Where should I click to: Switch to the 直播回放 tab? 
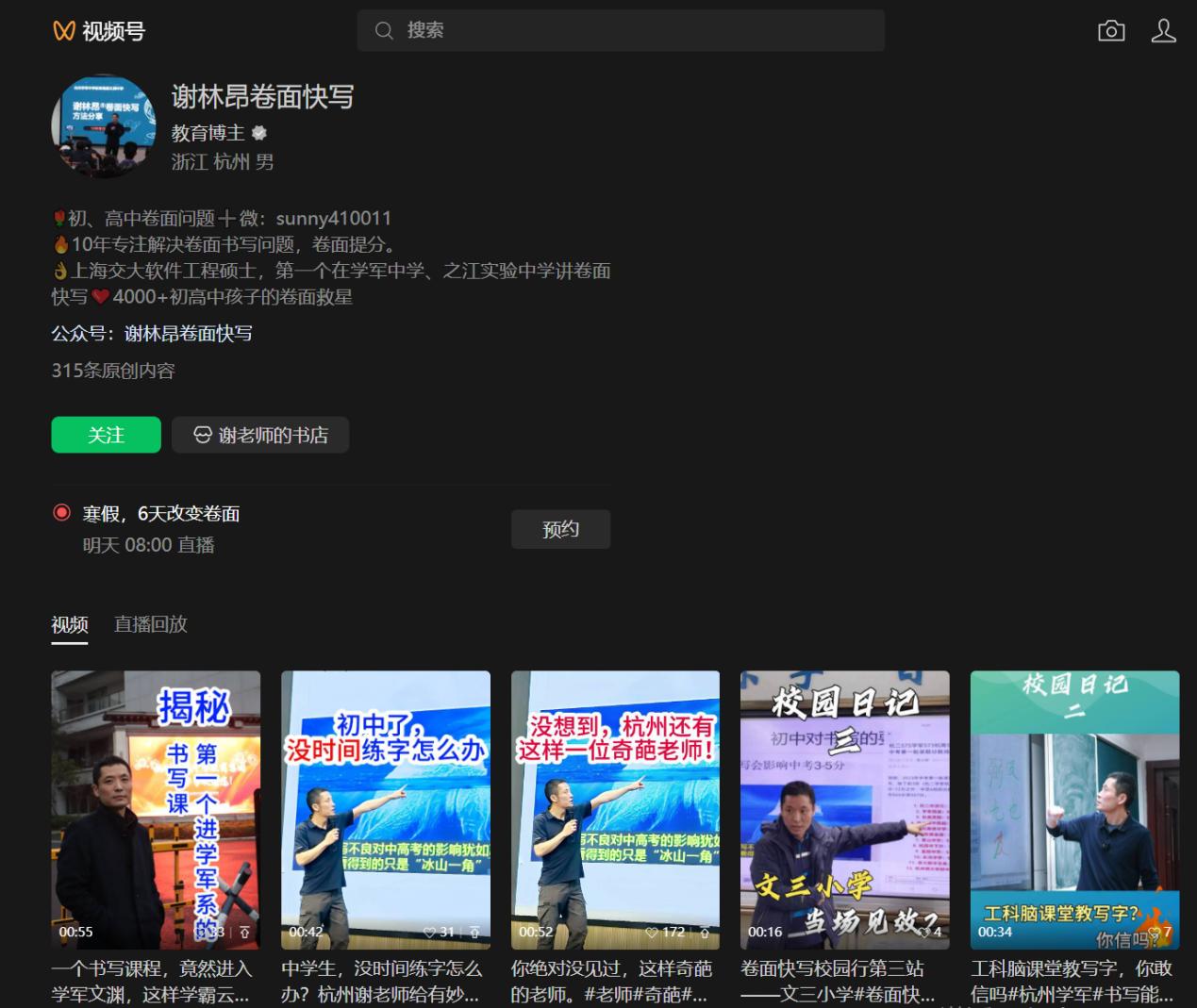coord(150,624)
